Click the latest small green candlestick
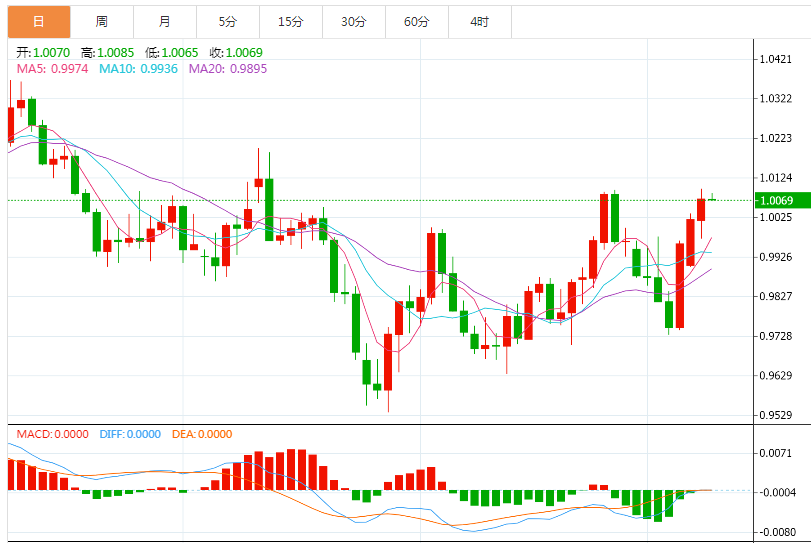811x543 pixels. tap(712, 198)
